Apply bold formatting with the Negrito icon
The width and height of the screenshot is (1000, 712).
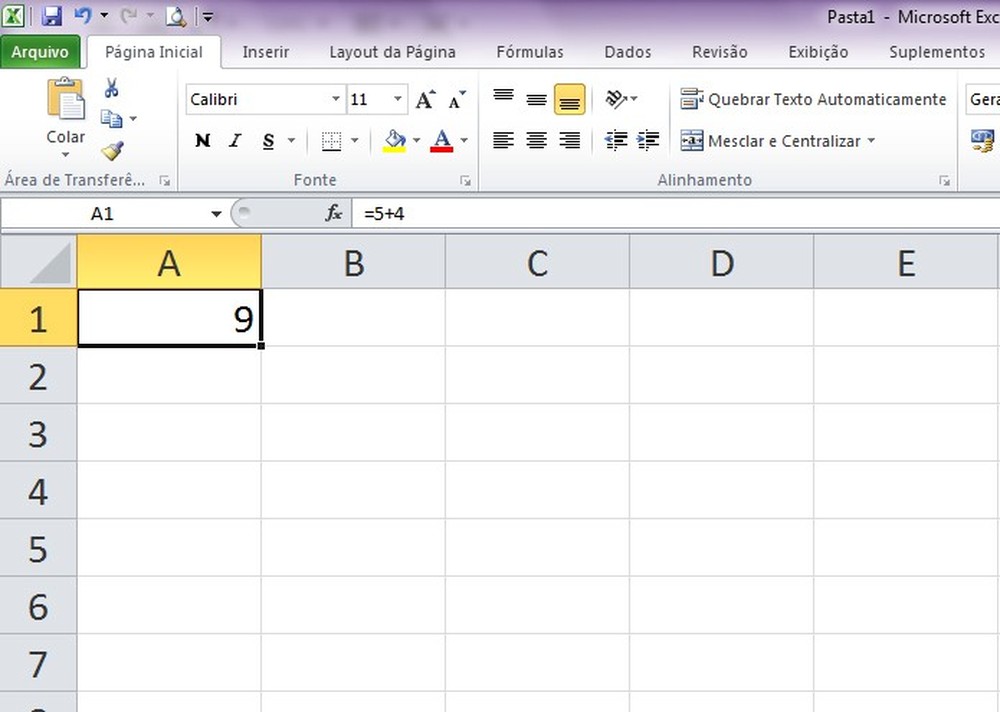(202, 140)
